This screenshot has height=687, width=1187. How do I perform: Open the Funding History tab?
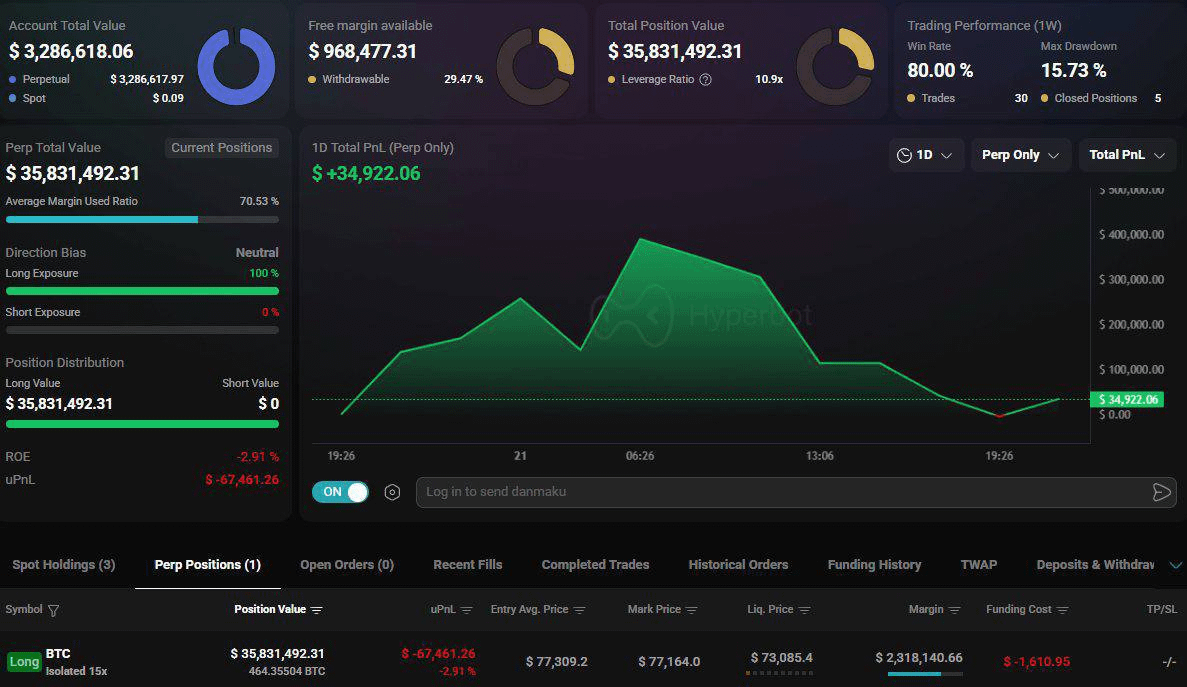coord(874,564)
